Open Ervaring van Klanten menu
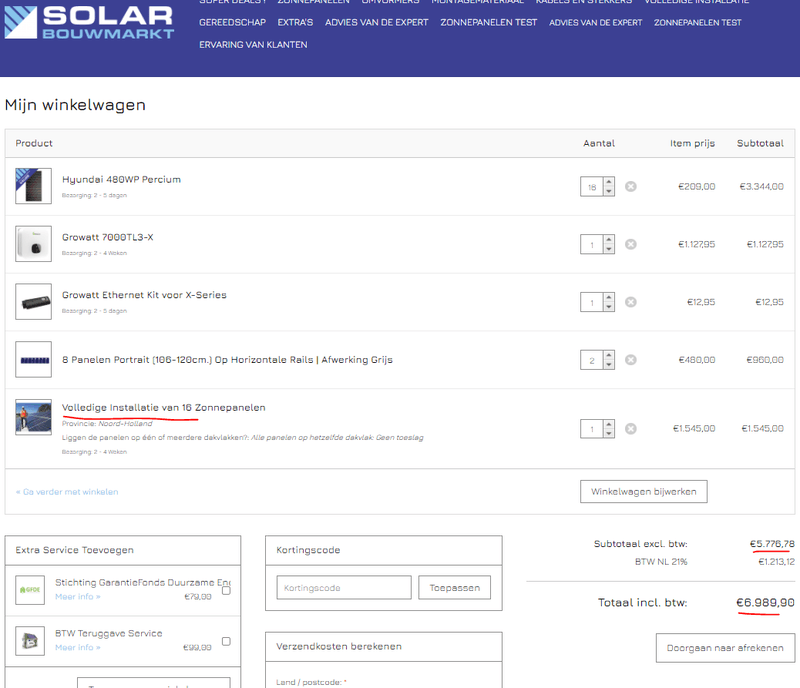 [x=253, y=45]
